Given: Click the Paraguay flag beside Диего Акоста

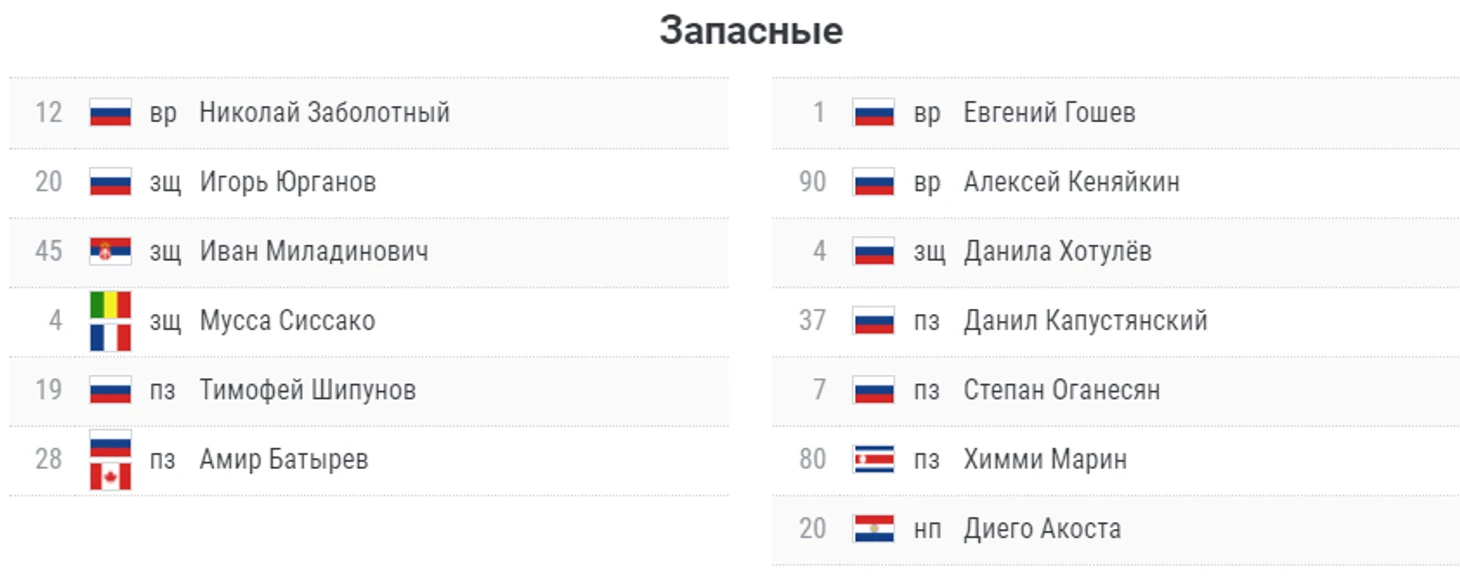Looking at the screenshot, I should tap(874, 529).
